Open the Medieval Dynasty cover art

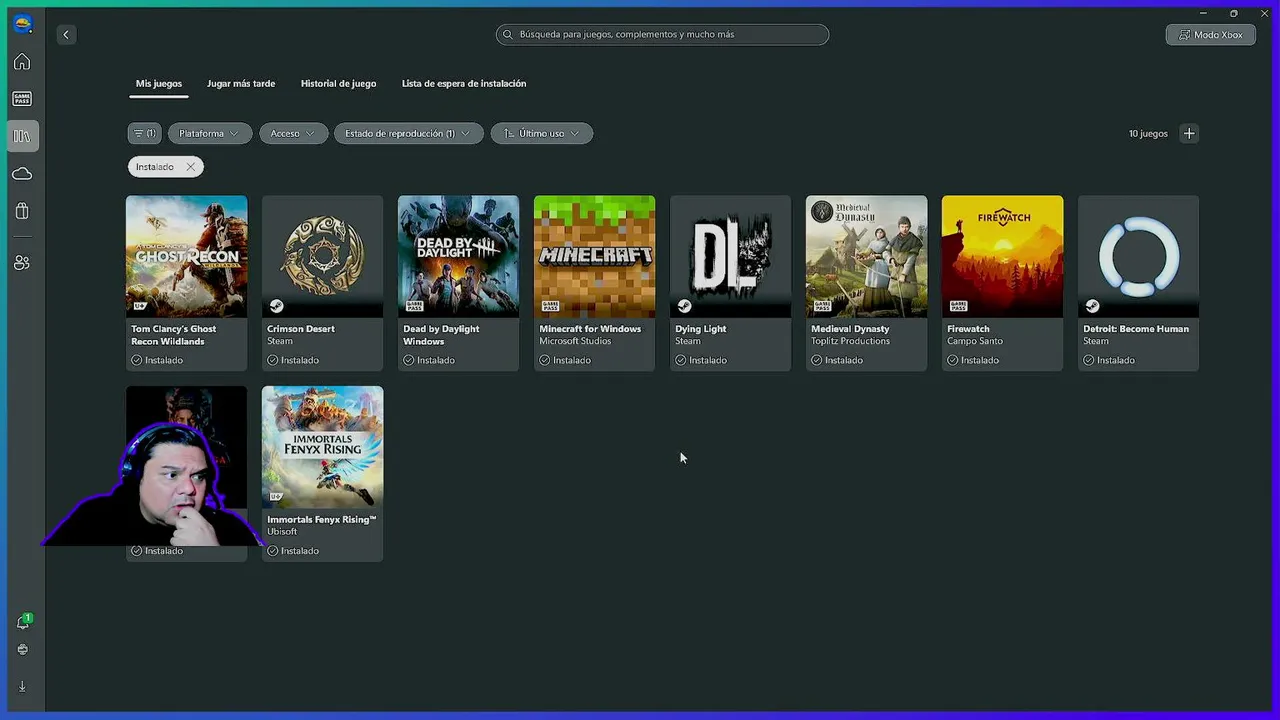pos(866,256)
